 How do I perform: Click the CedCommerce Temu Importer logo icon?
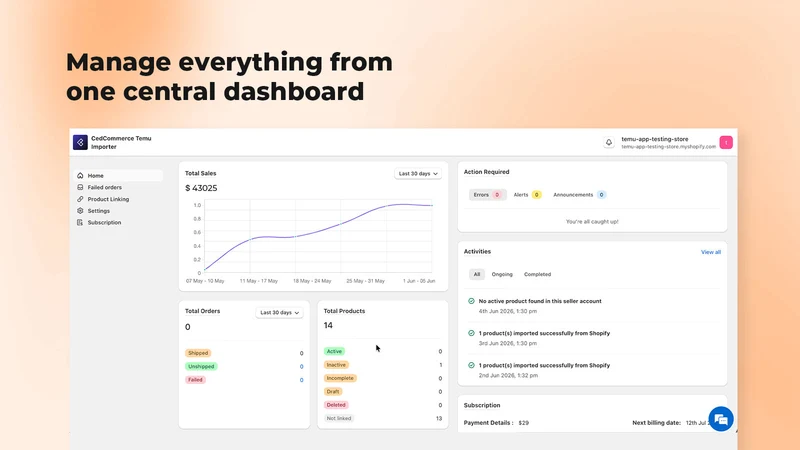(80, 142)
